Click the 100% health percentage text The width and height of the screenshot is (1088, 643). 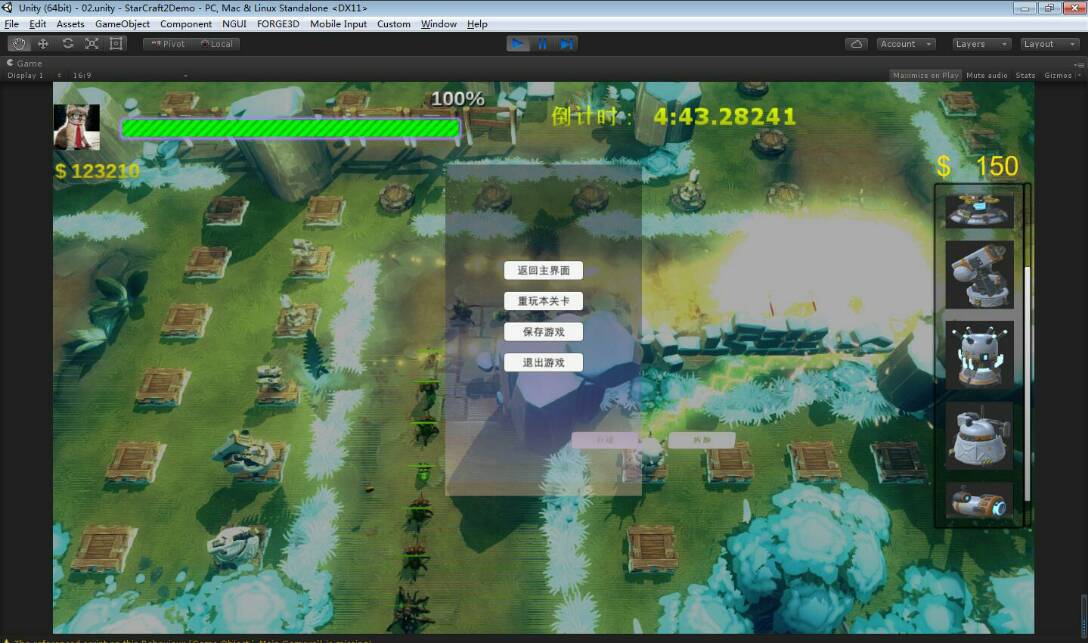[457, 99]
